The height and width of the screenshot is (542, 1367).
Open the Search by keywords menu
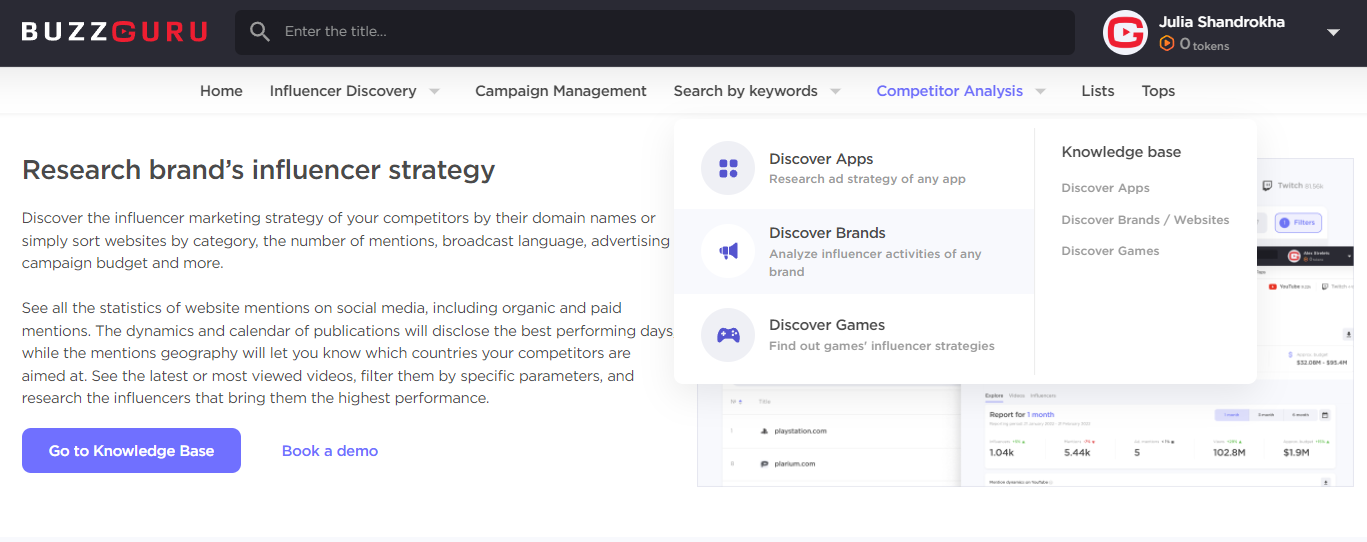point(746,91)
